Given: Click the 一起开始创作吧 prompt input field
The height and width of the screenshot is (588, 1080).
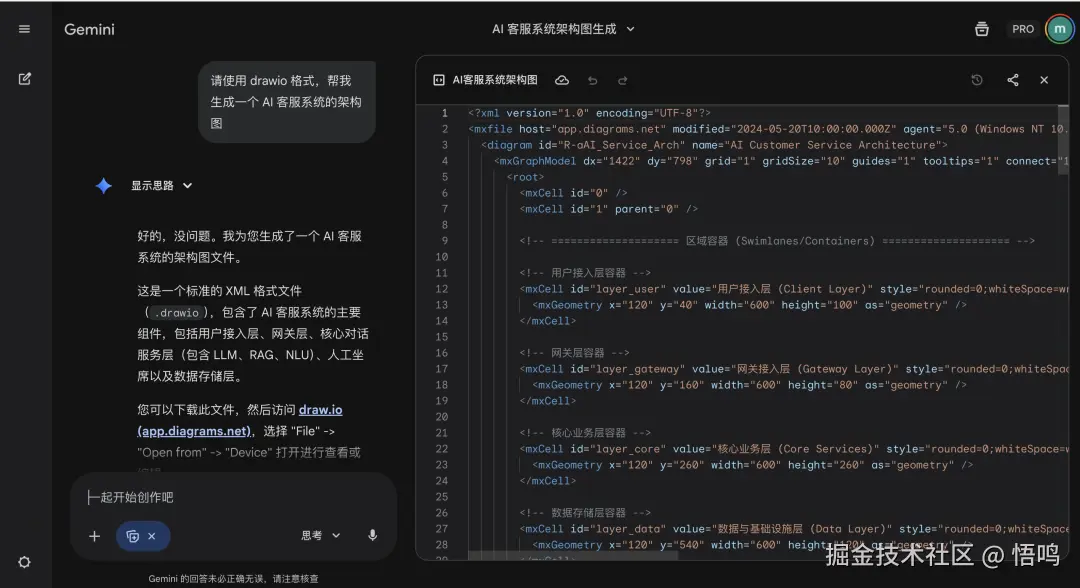Looking at the screenshot, I should click(233, 497).
